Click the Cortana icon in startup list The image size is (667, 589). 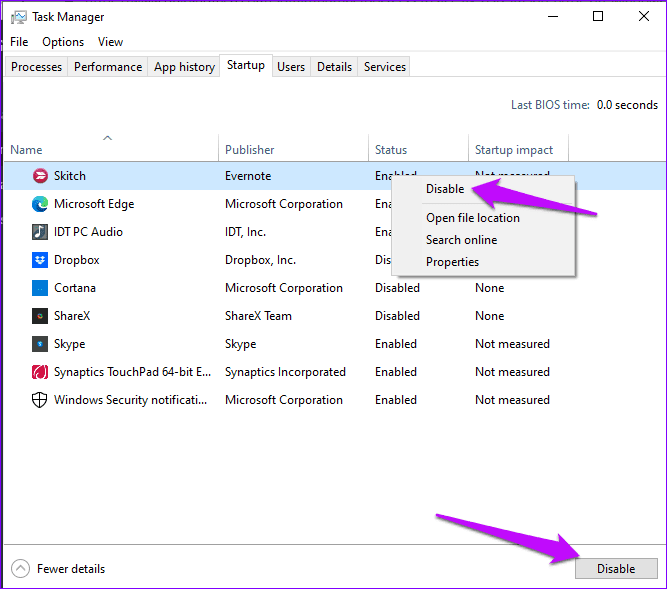pyautogui.click(x=40, y=288)
